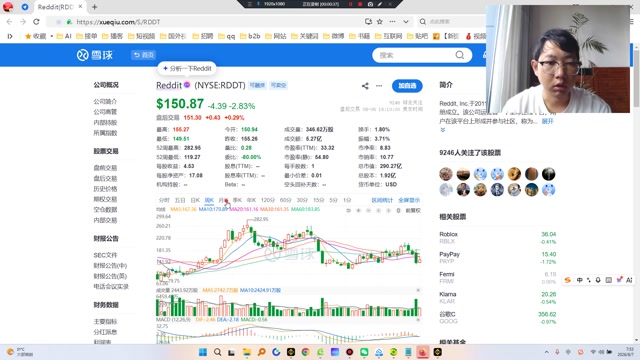Image resolution: width=640 pixels, height=360 pixels.
Task: Open the qq bookmarks folder
Action: pyautogui.click(x=227, y=36)
